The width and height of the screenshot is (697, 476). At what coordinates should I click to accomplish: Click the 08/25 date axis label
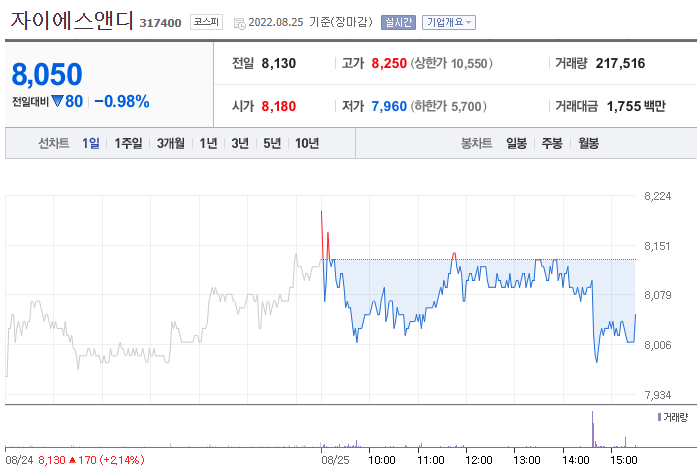pos(335,460)
